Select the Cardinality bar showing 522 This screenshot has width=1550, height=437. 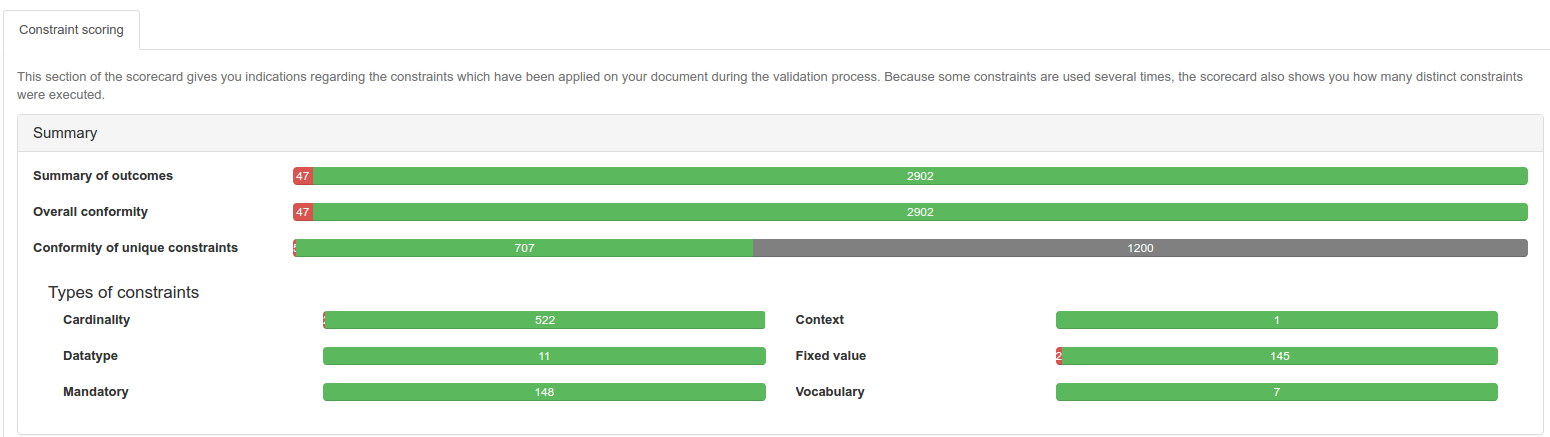[545, 320]
